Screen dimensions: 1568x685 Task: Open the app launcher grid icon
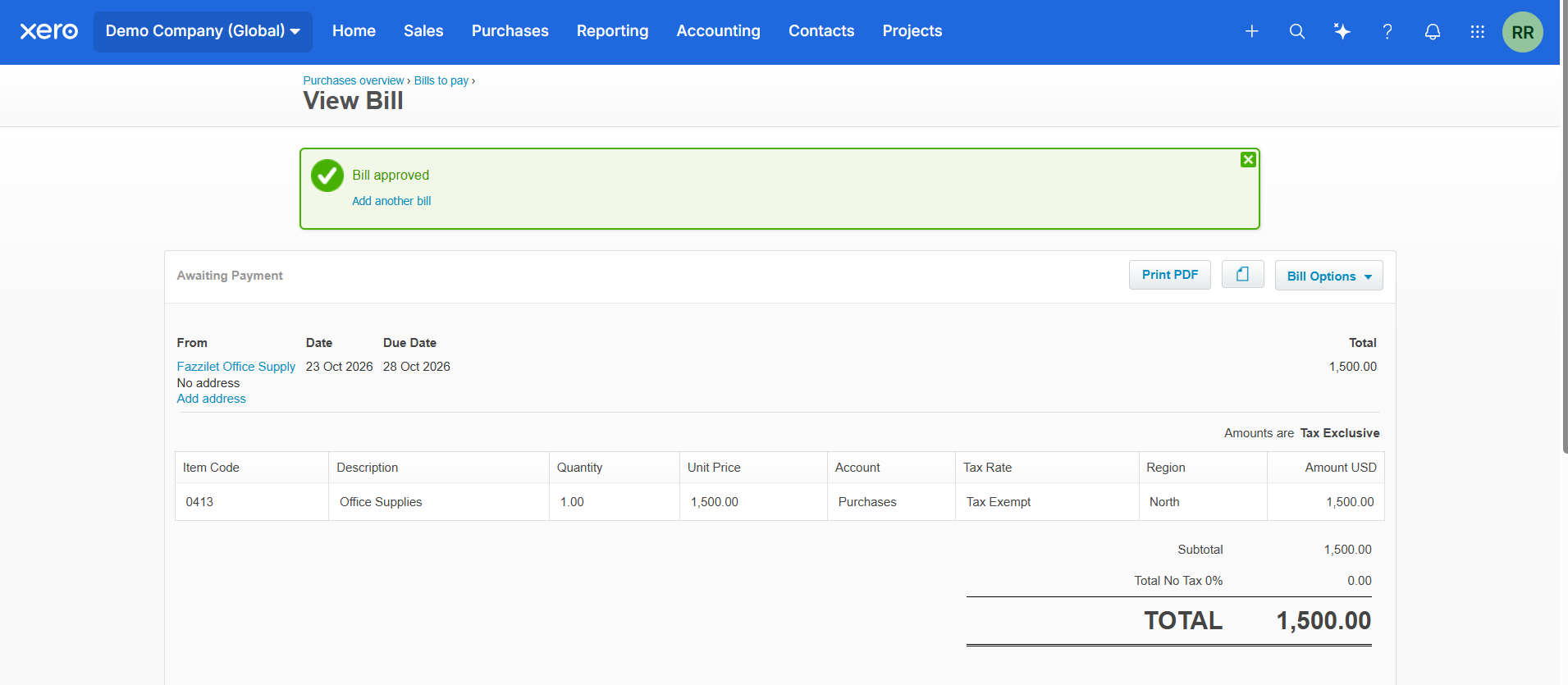(x=1477, y=31)
